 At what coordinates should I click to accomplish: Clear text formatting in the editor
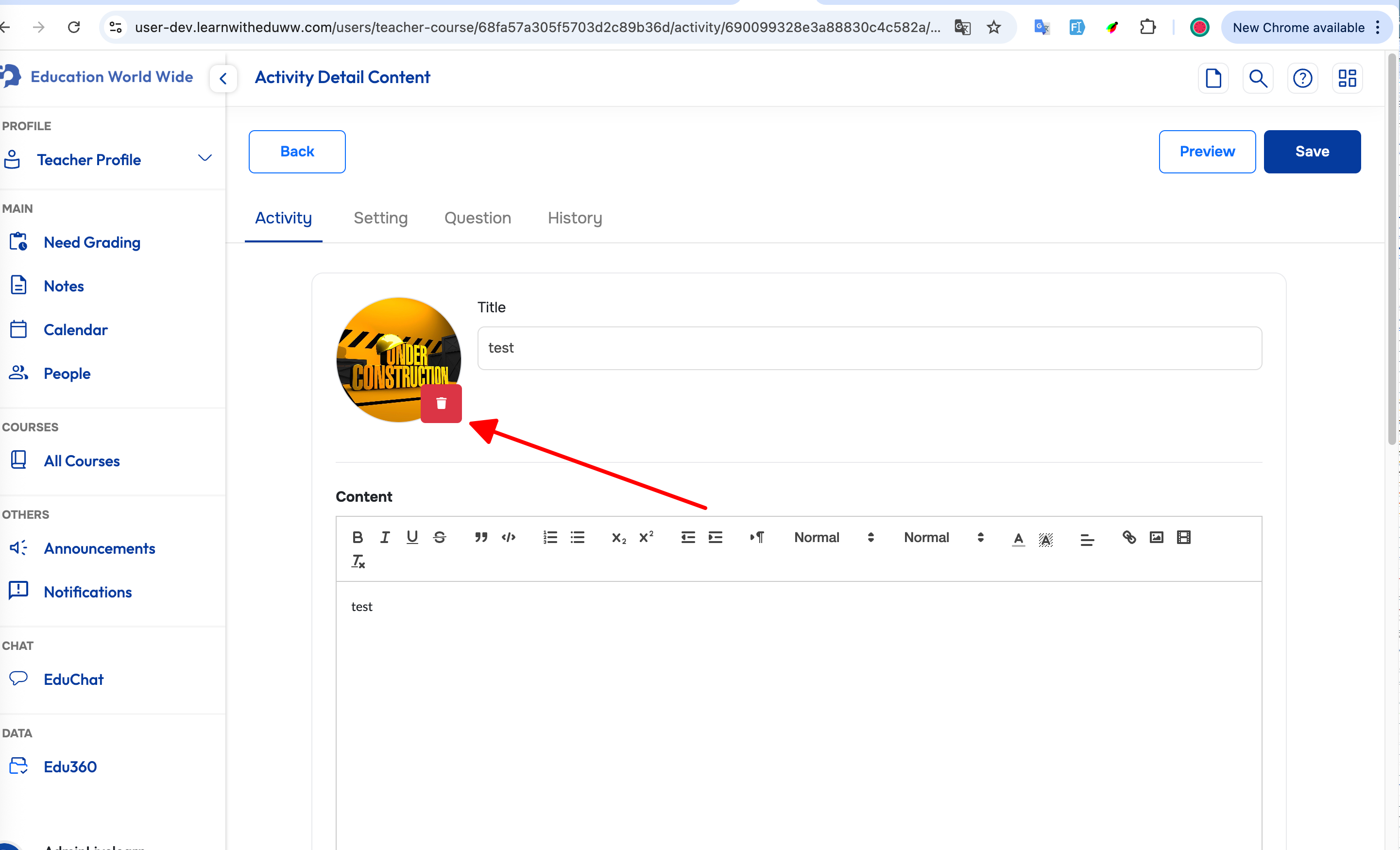click(x=358, y=561)
